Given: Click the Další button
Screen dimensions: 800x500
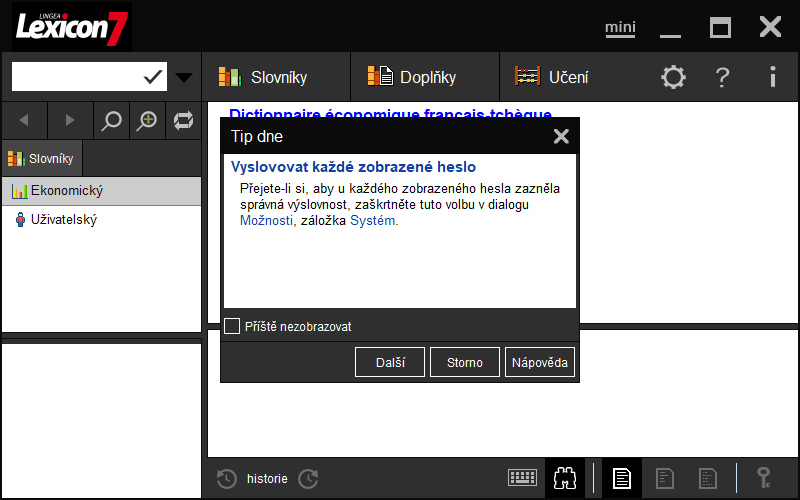Looking at the screenshot, I should 390,362.
